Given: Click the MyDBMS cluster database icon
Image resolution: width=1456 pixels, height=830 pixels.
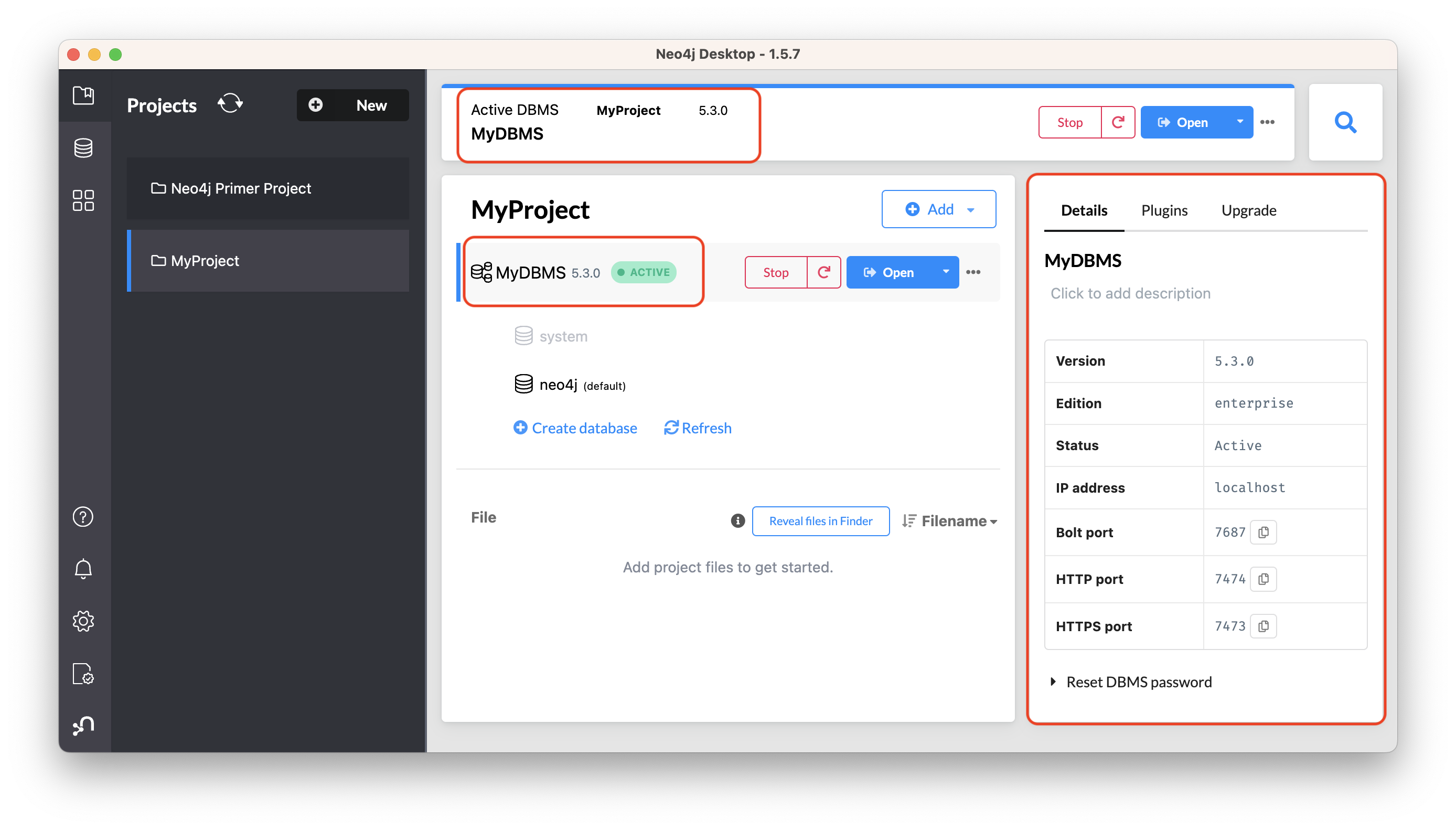Looking at the screenshot, I should click(x=481, y=272).
